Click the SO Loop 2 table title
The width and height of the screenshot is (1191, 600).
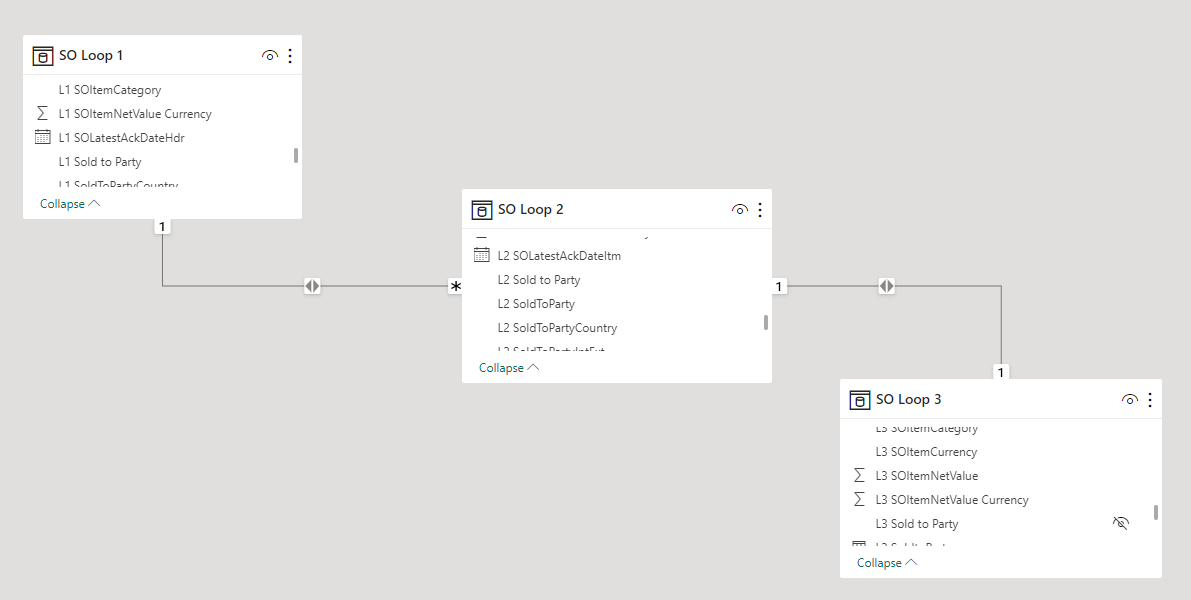click(x=530, y=210)
